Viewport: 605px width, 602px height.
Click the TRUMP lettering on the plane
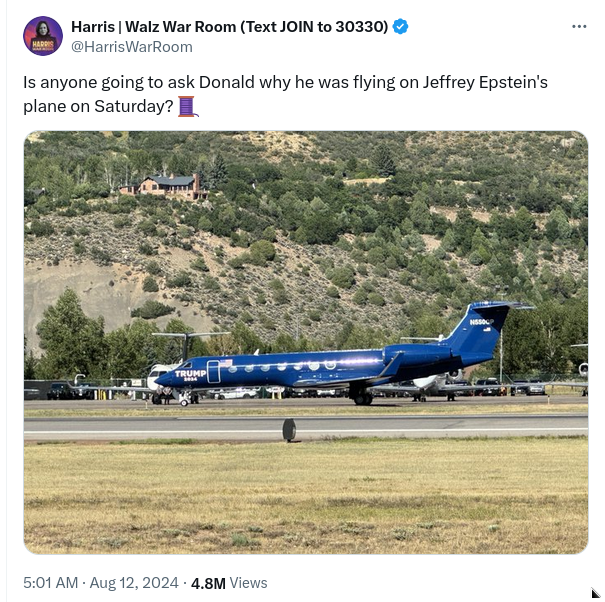click(x=190, y=373)
